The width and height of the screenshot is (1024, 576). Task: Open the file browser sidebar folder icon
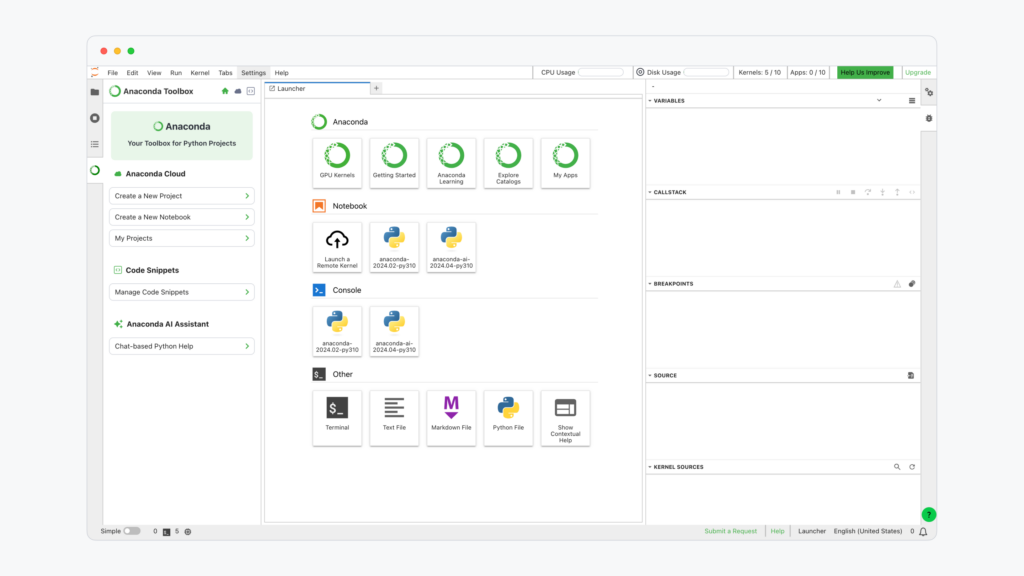coord(95,92)
